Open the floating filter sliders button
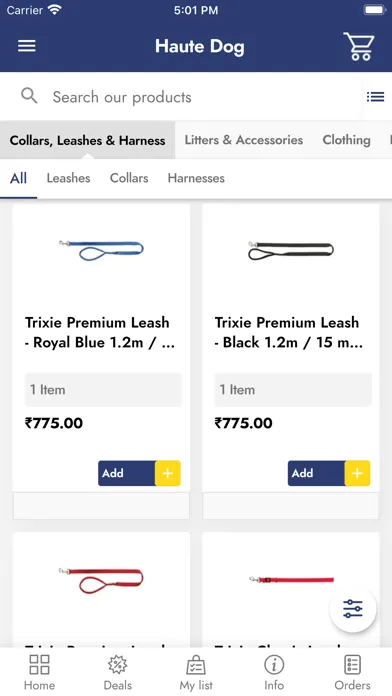Screen dimensions: 392x696 tap(353, 609)
